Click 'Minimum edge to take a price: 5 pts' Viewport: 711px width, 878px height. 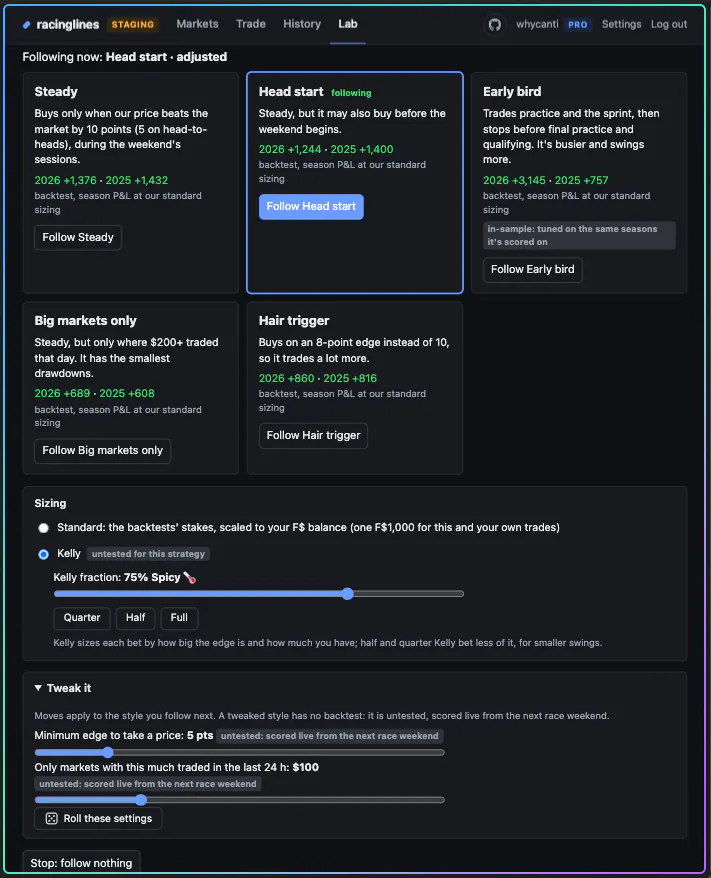coord(124,735)
